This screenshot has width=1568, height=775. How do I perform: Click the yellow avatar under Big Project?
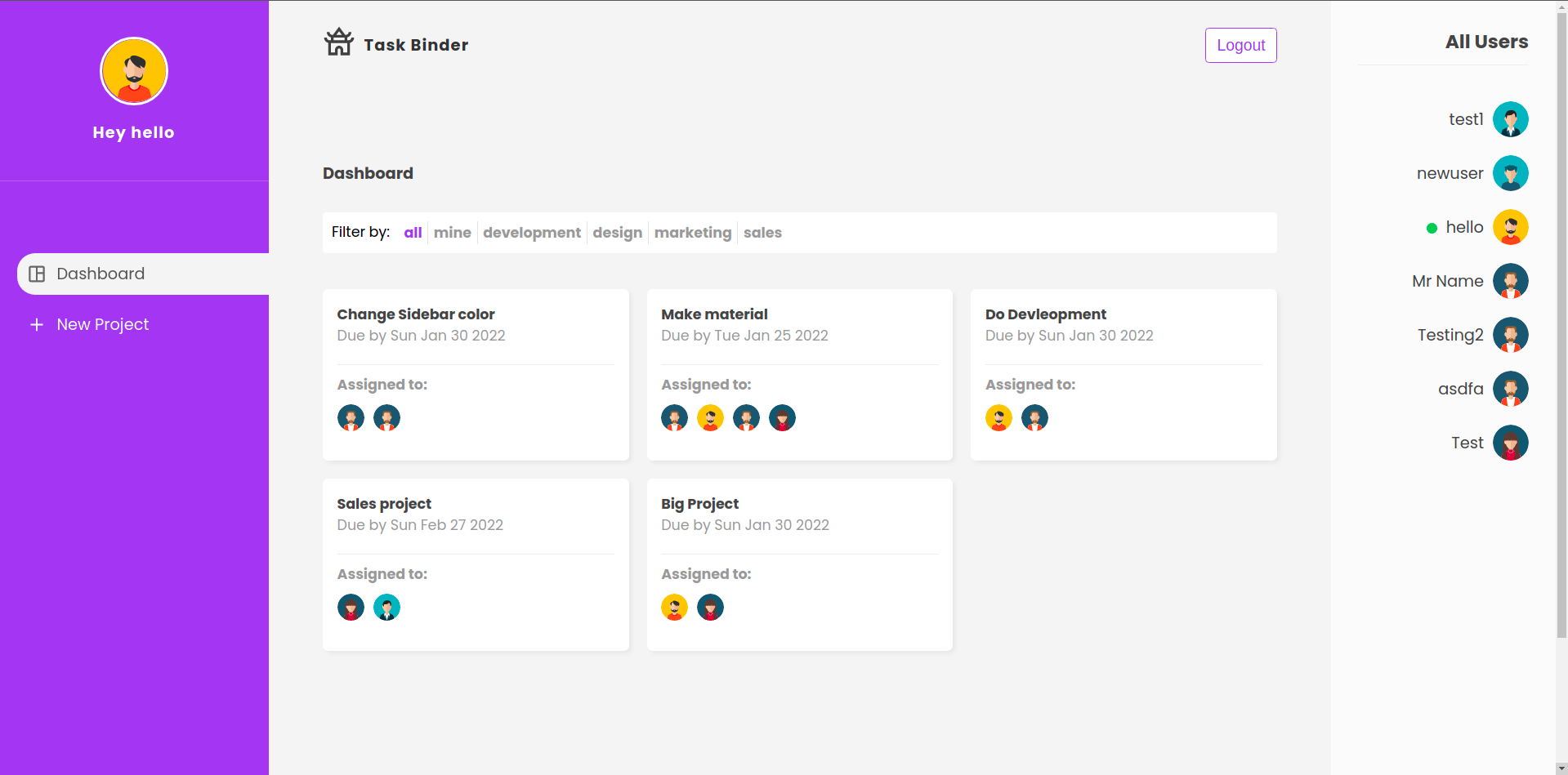(x=674, y=607)
